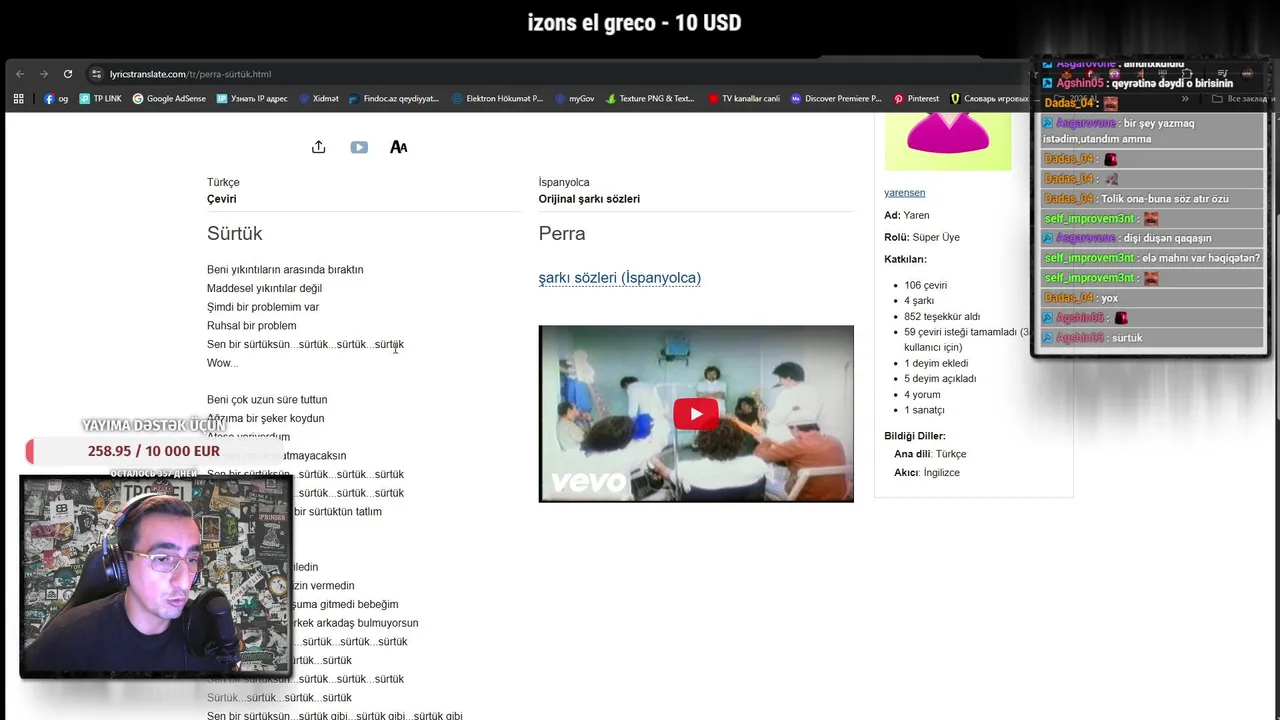Open the Узнать IP адрес bookmark
Screen dimensions: 1280x720
coord(251,99)
